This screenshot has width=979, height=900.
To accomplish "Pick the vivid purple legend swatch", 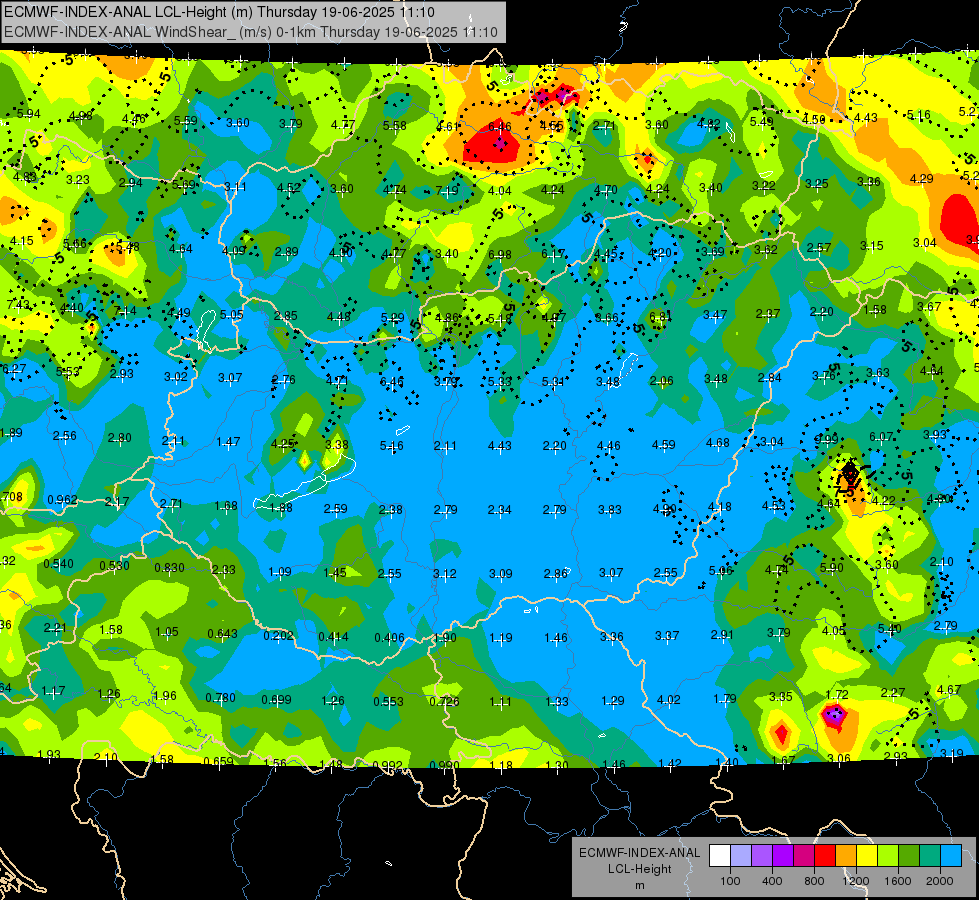I will (x=783, y=855).
